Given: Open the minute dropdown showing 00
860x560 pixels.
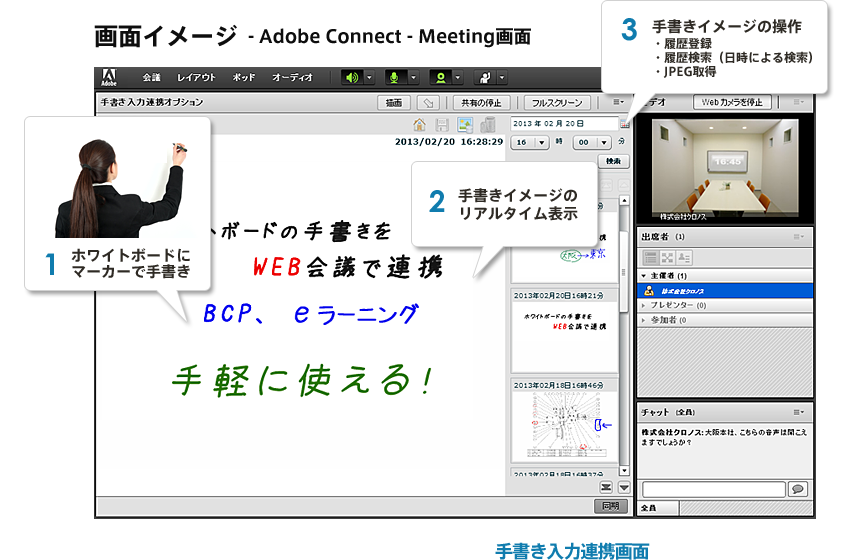Looking at the screenshot, I should coord(592,143).
